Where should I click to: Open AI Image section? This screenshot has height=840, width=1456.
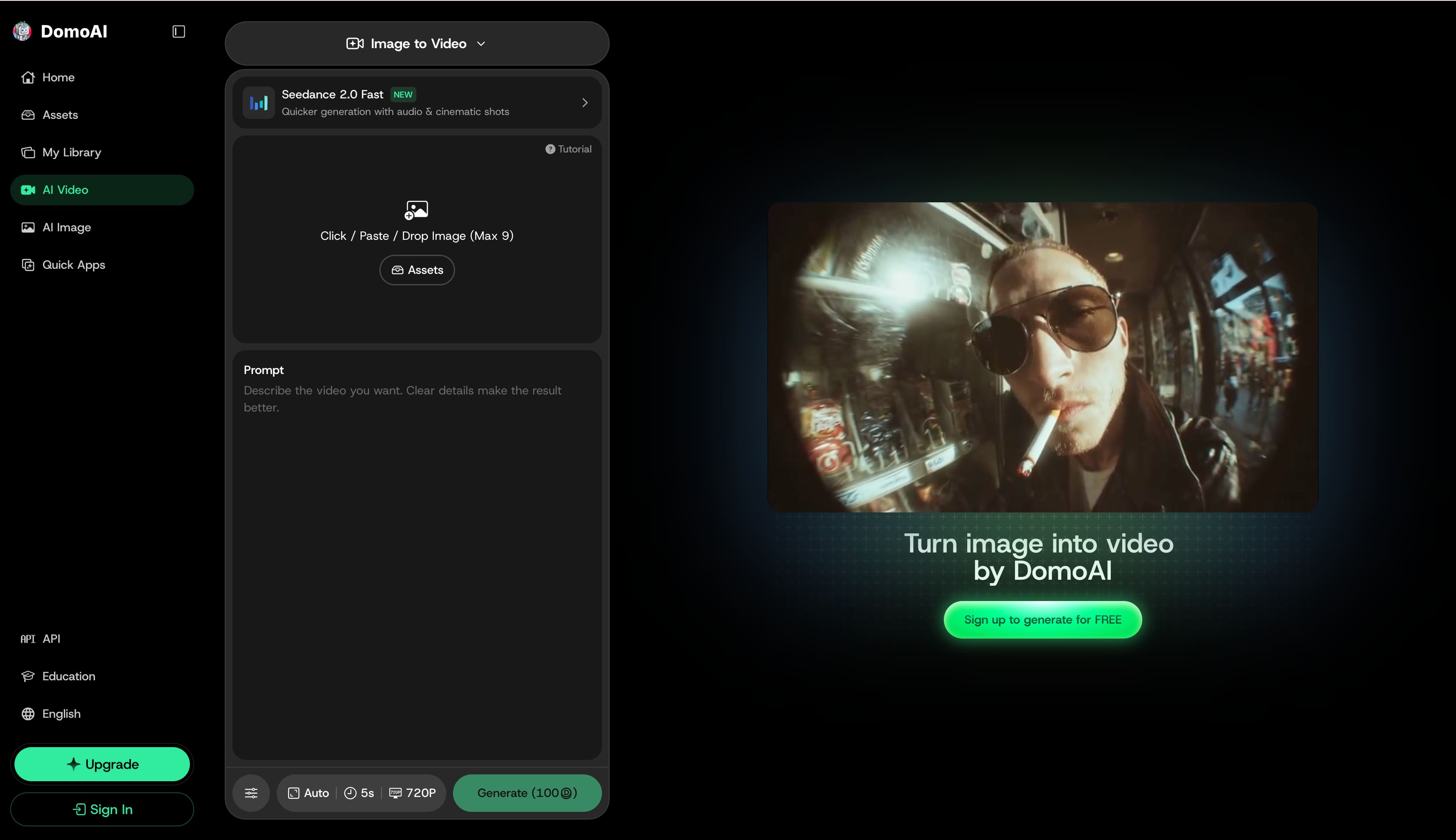[x=102, y=227]
